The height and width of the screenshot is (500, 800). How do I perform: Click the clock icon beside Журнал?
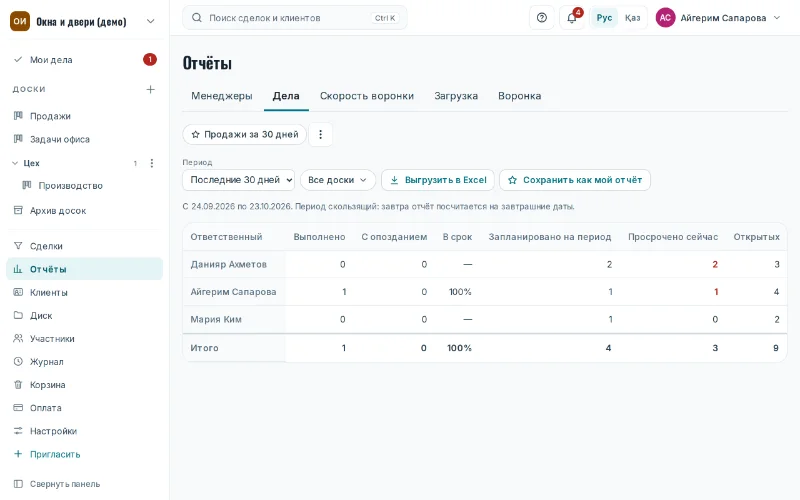pos(18,361)
